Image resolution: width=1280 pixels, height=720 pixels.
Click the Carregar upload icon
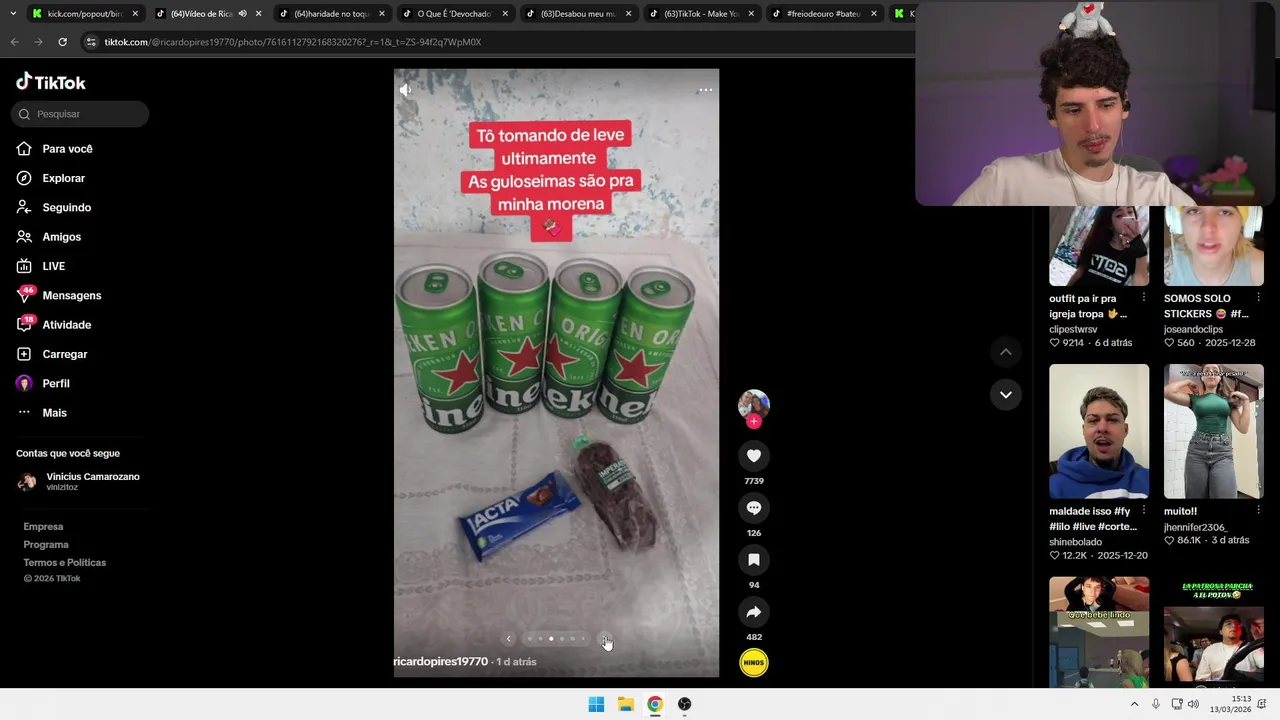click(24, 354)
